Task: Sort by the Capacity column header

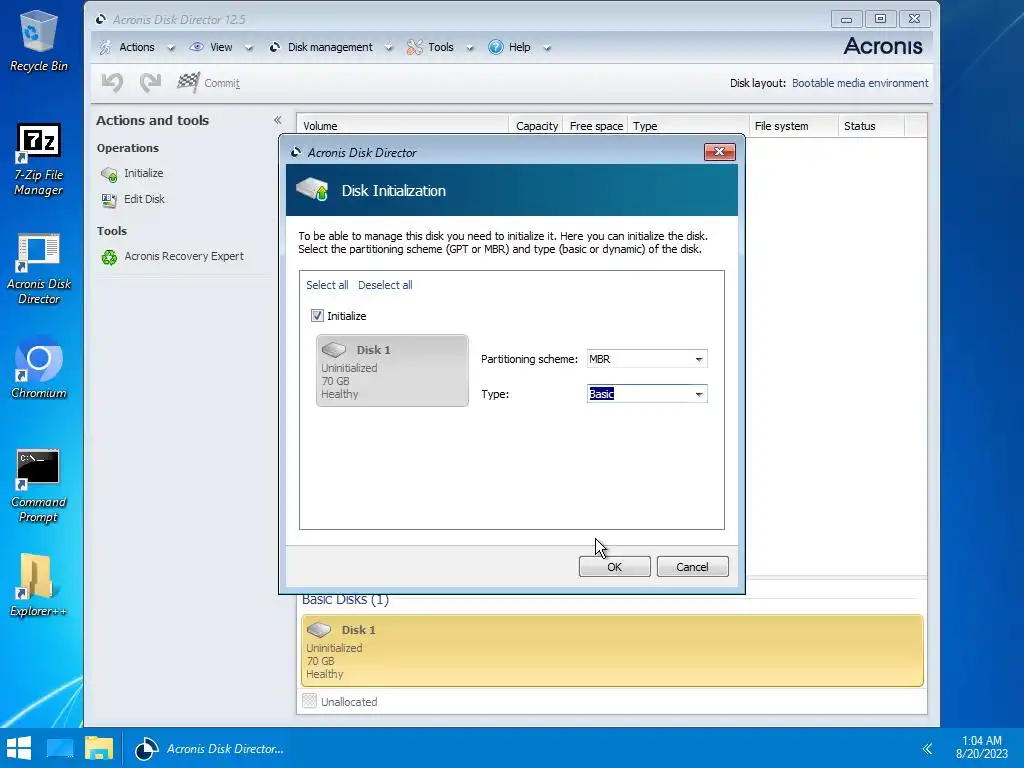Action: coord(536,126)
